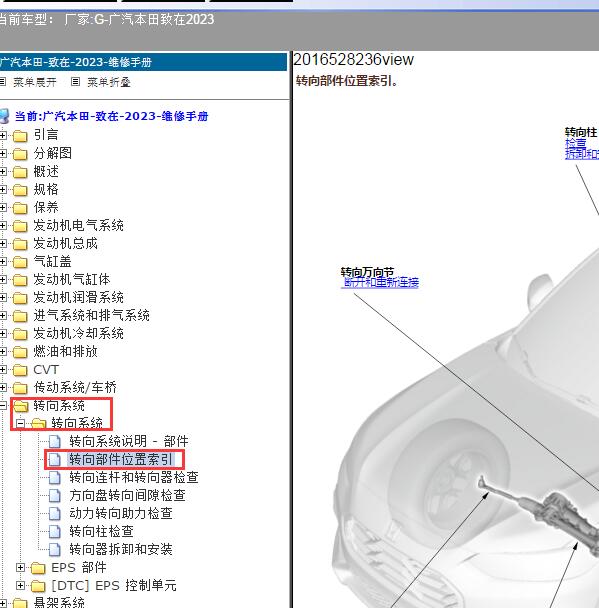
Task: Select the 发动机润滑系统 folder label
Action: [78, 298]
